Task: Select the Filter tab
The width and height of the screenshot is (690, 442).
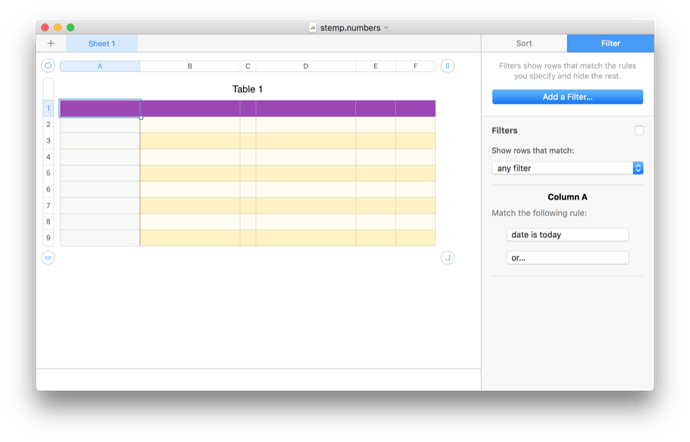Action: 610,44
